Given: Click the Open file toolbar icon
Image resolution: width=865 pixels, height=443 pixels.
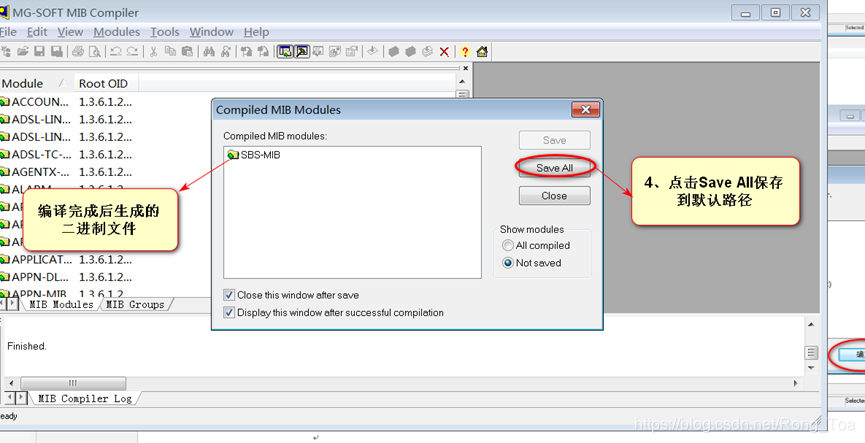Looking at the screenshot, I should (x=22, y=51).
